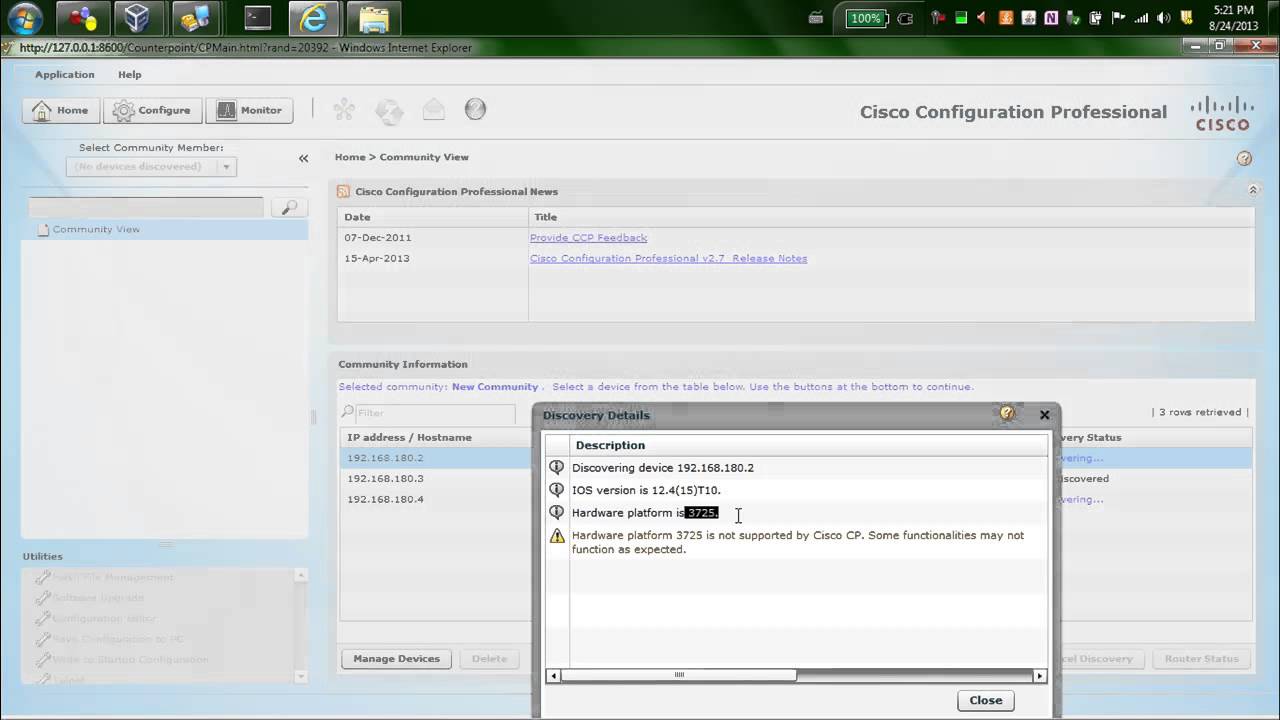The height and width of the screenshot is (720, 1280).
Task: Click the Home breadcrumb link
Action: 350,157
